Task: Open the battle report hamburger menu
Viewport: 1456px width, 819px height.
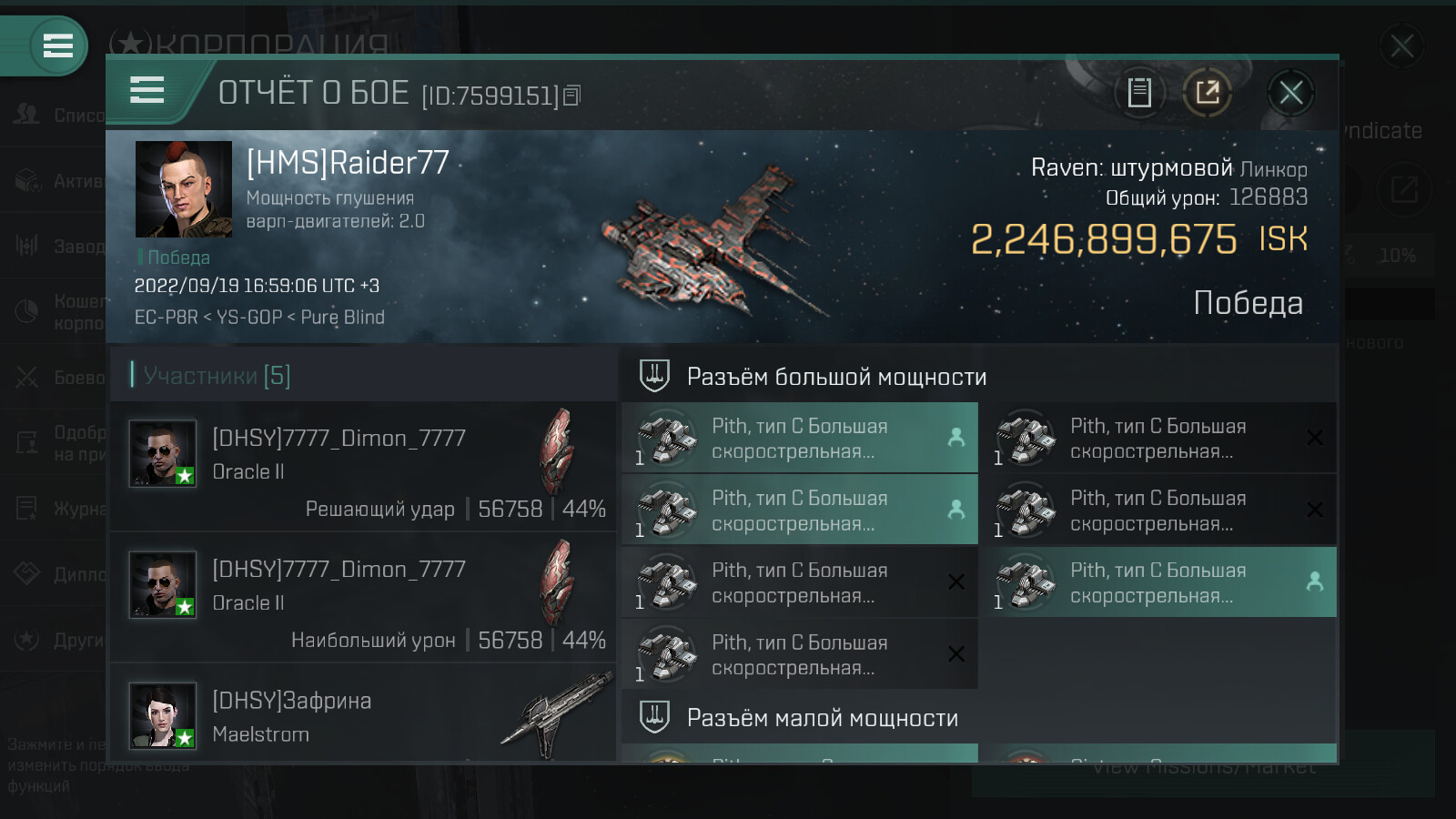Action: [147, 90]
